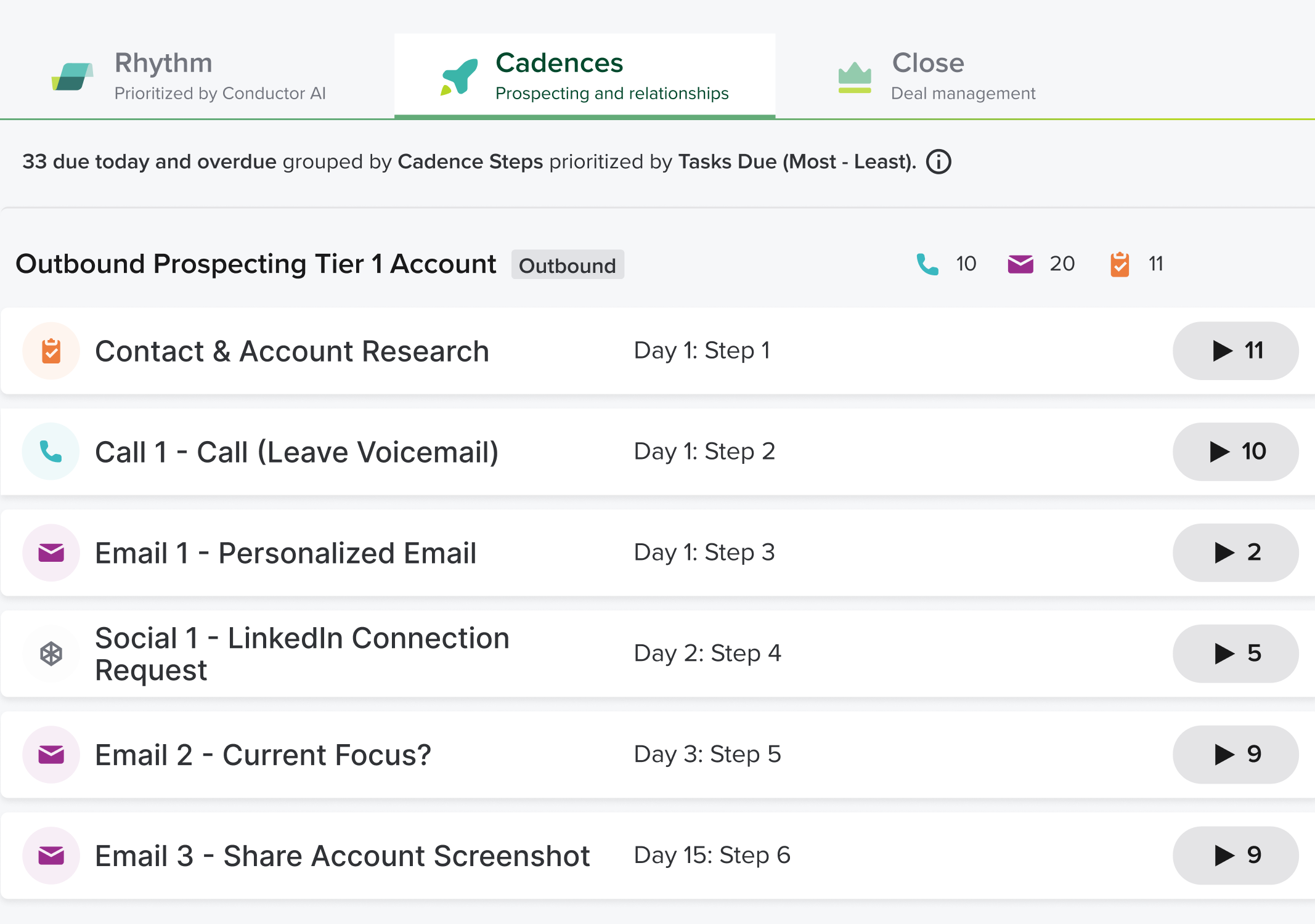1315x924 pixels.
Task: Open the Contact & Account Research step
Action: pos(292,351)
